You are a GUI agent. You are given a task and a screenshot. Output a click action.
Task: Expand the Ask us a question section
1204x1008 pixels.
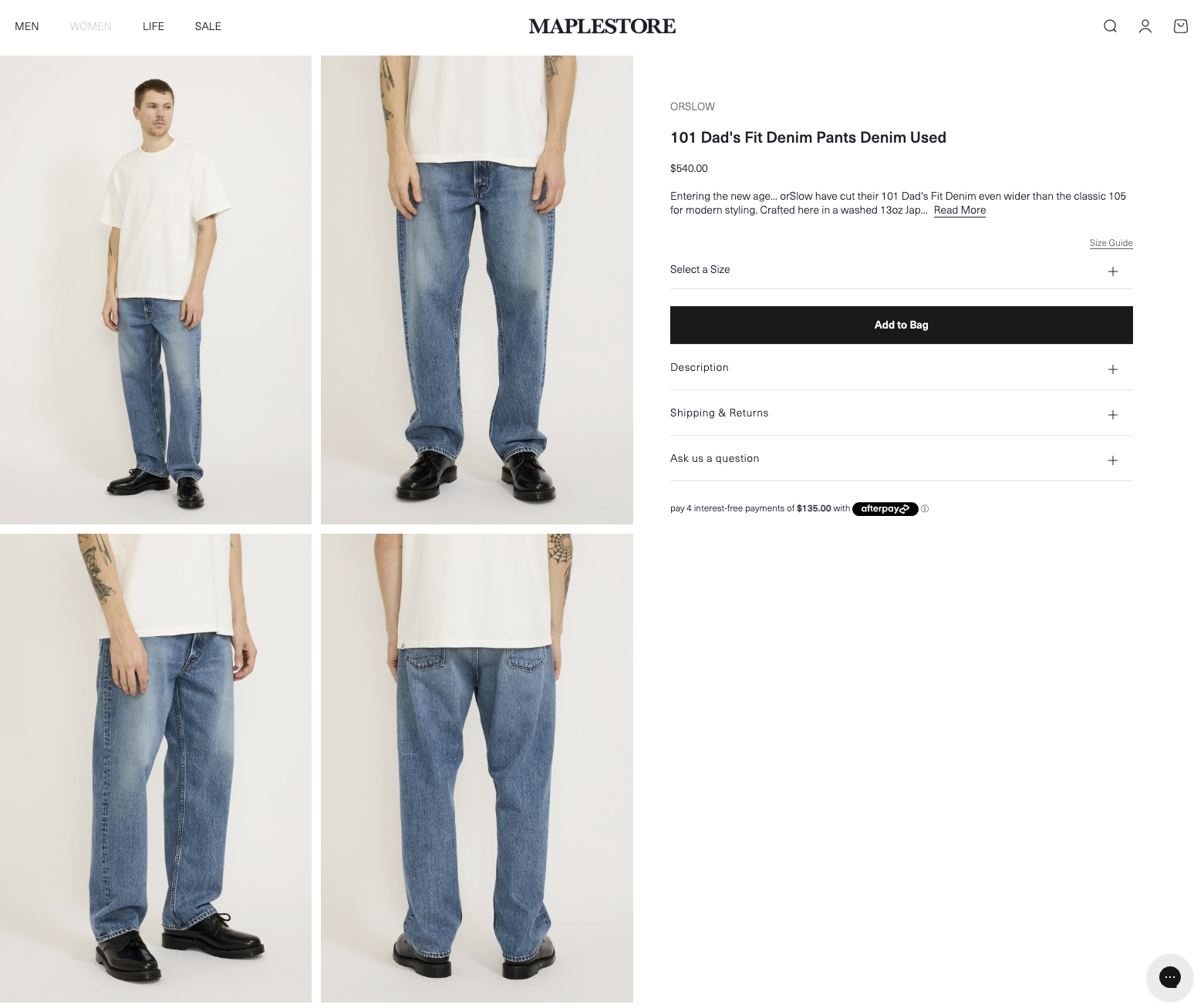pos(901,459)
